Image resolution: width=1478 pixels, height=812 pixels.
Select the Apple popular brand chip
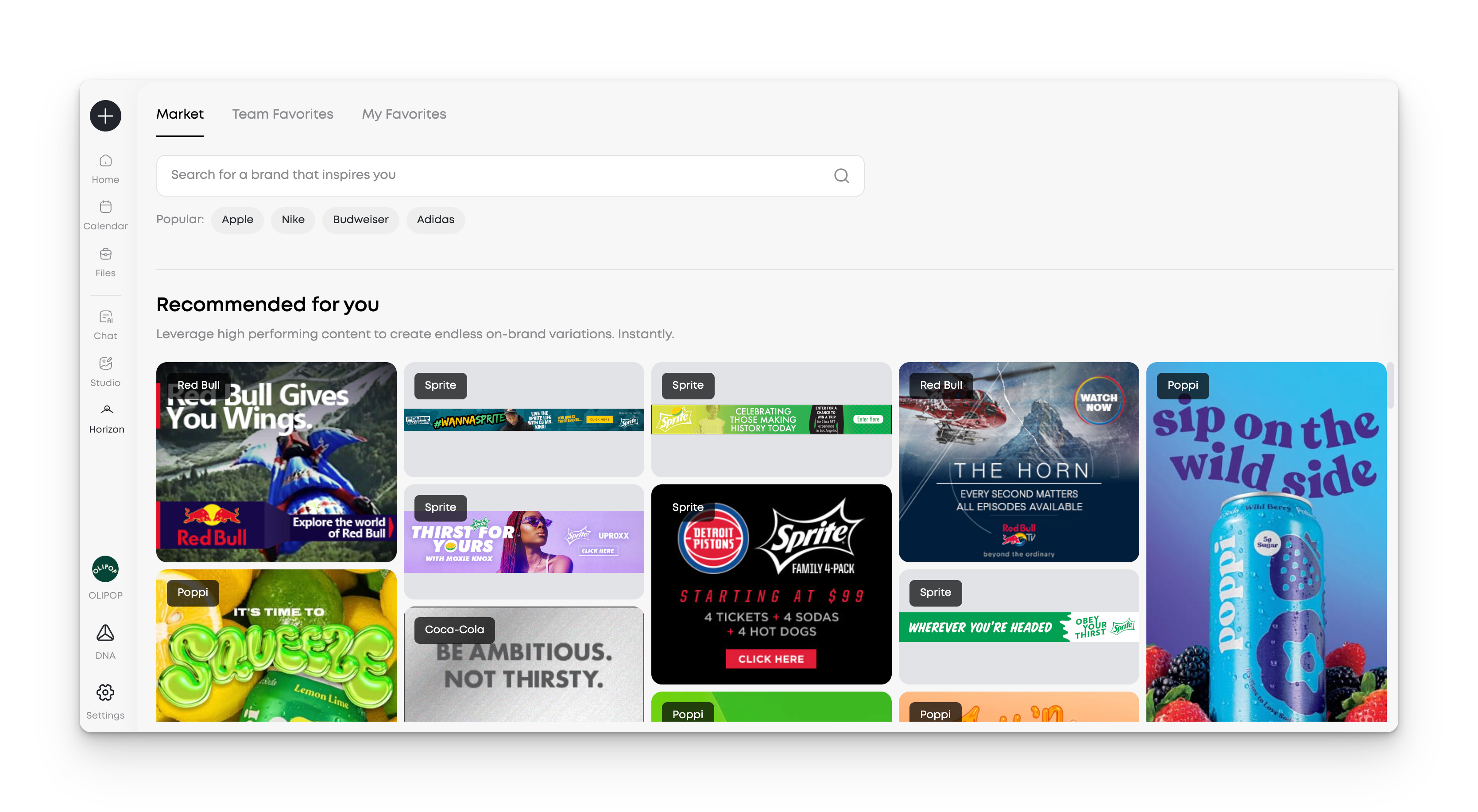pos(237,220)
